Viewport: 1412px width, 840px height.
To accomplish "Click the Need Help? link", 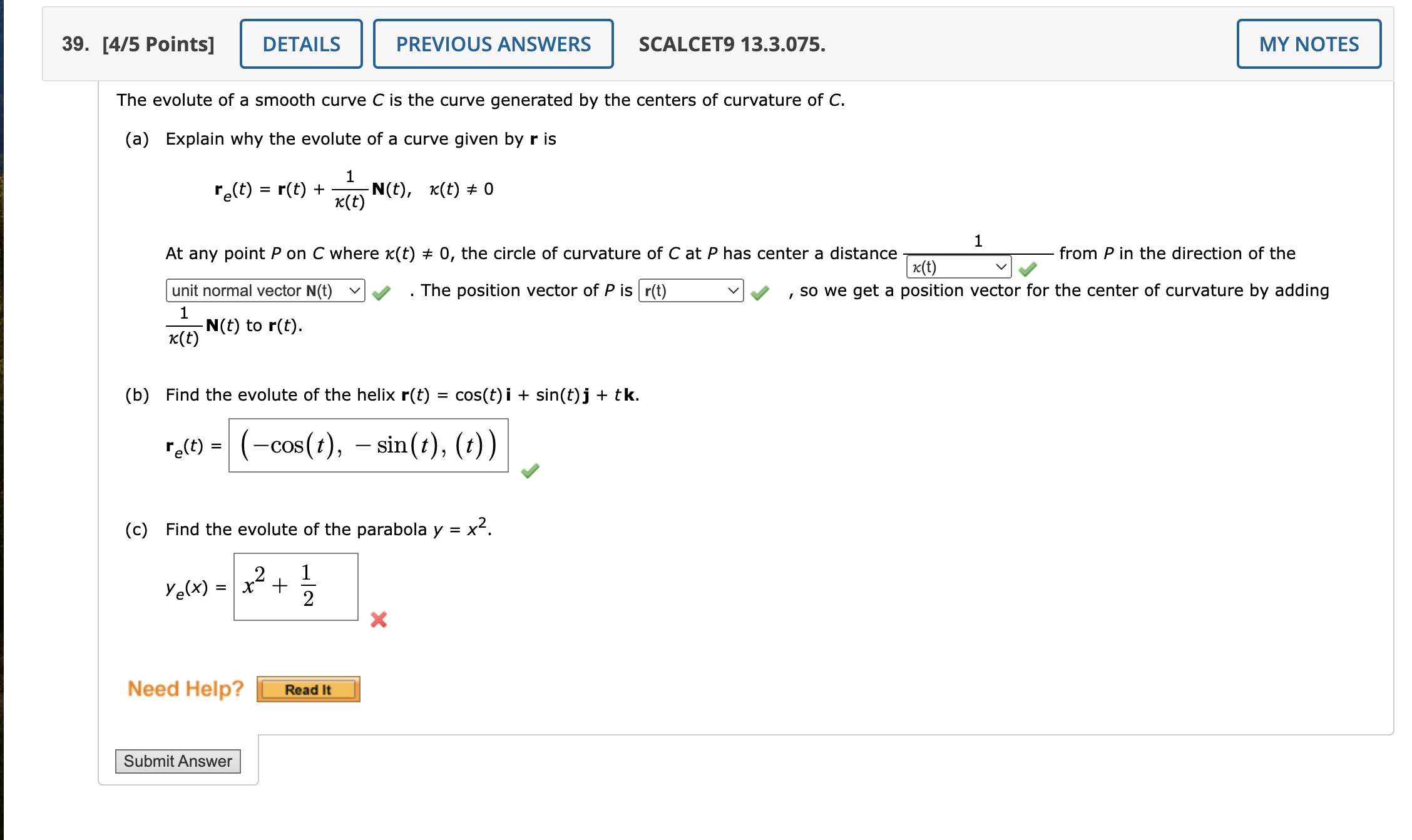I will (185, 689).
